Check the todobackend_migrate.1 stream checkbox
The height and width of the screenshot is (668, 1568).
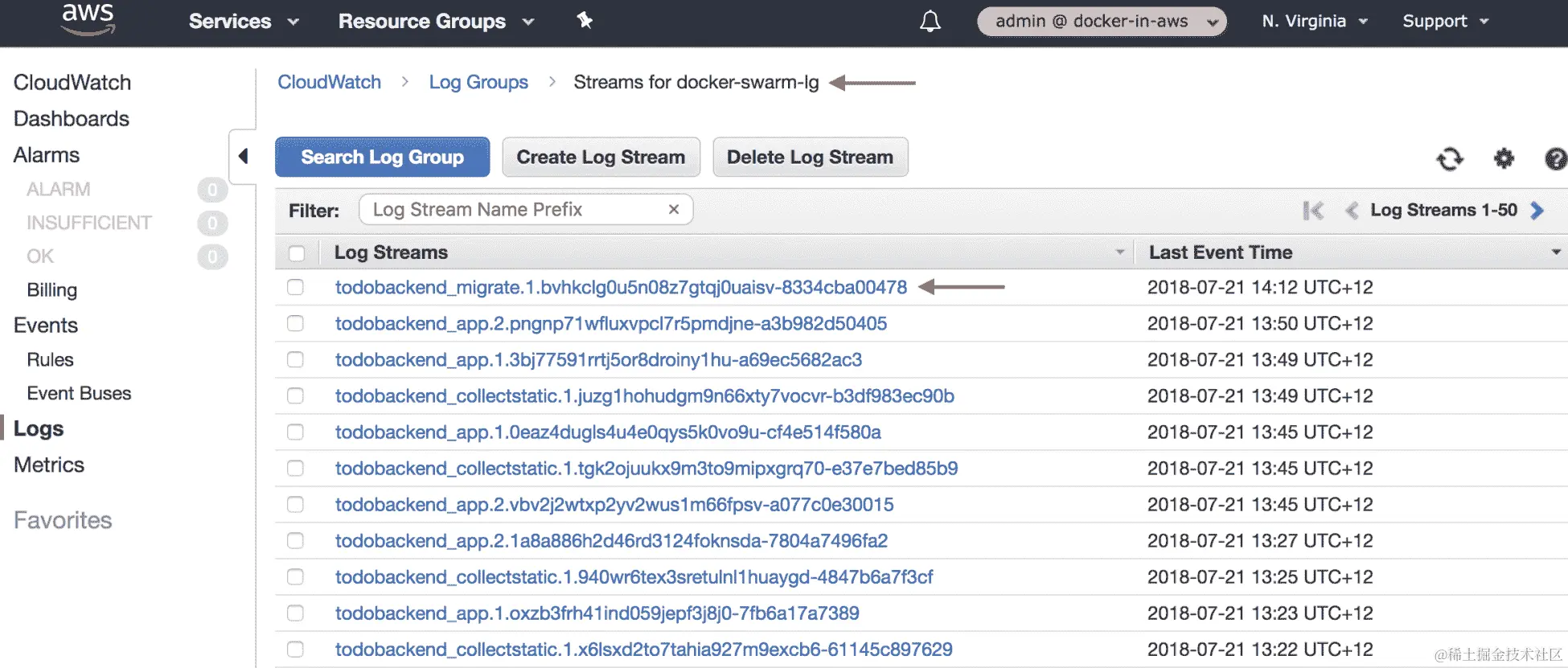[296, 287]
